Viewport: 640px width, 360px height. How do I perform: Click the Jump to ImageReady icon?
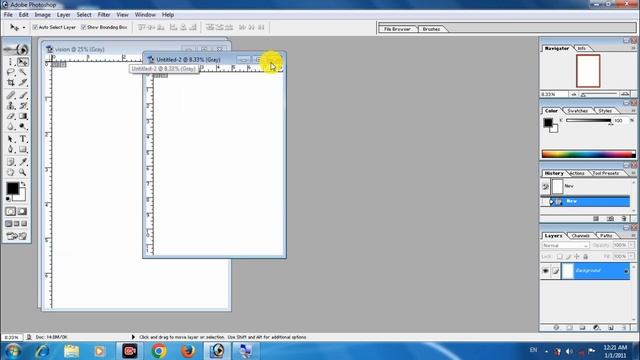(x=16, y=236)
